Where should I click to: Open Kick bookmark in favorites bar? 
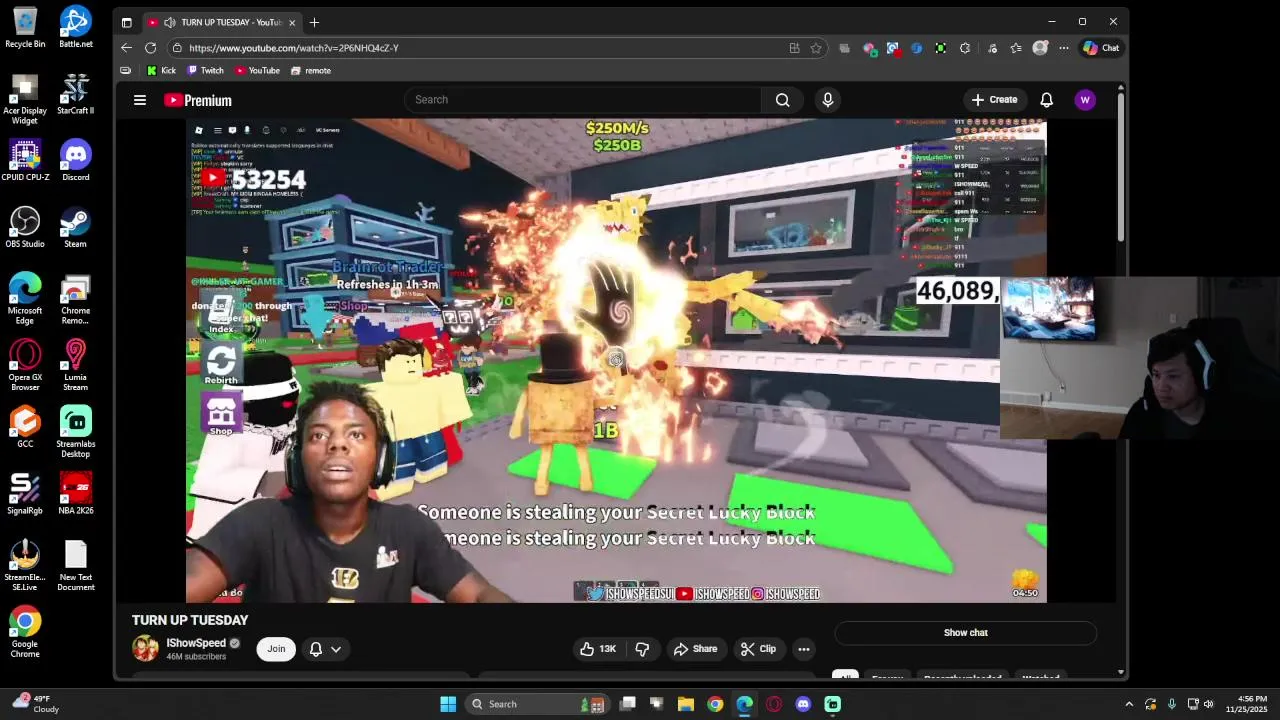(161, 71)
